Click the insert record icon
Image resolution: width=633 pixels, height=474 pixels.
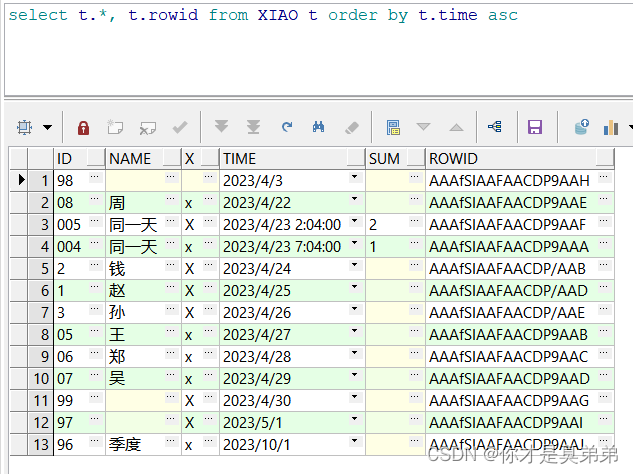[115, 128]
